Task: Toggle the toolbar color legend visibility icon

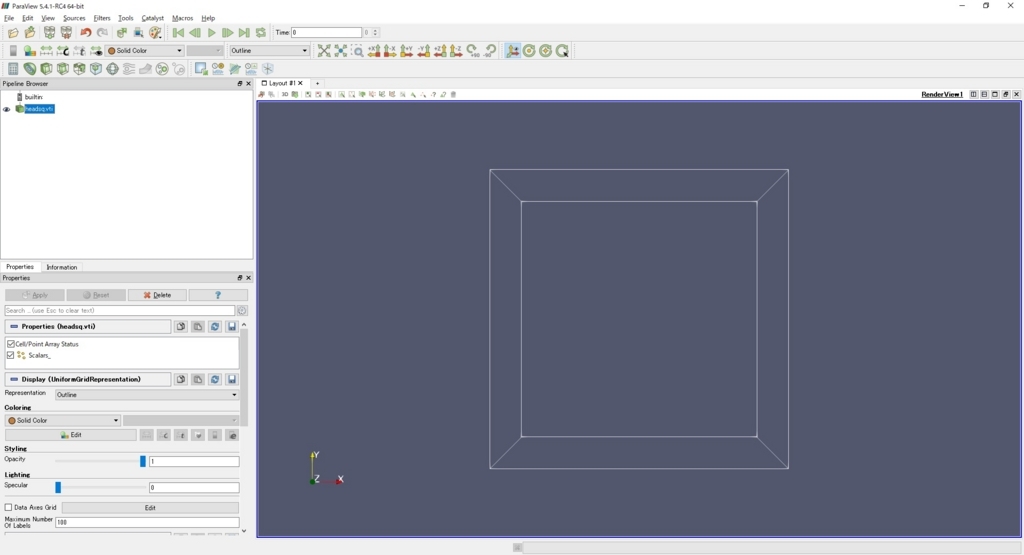Action: pyautogui.click(x=13, y=51)
